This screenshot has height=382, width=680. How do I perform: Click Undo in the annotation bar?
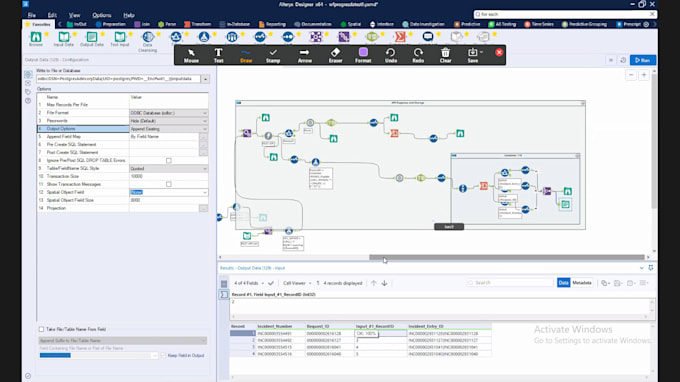click(x=391, y=56)
